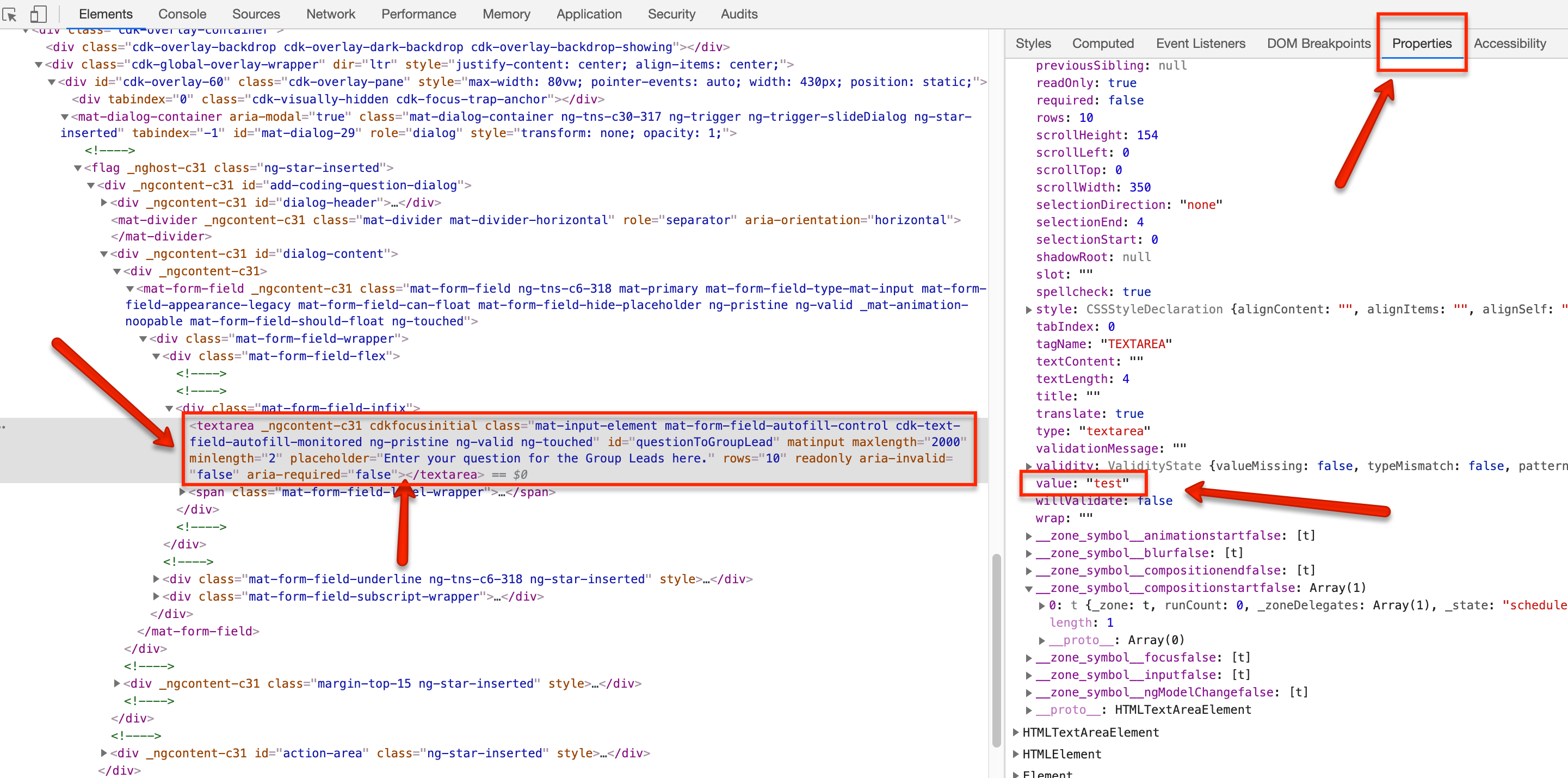
Task: Collapse the mat-dialog-container element node
Action: [66, 116]
